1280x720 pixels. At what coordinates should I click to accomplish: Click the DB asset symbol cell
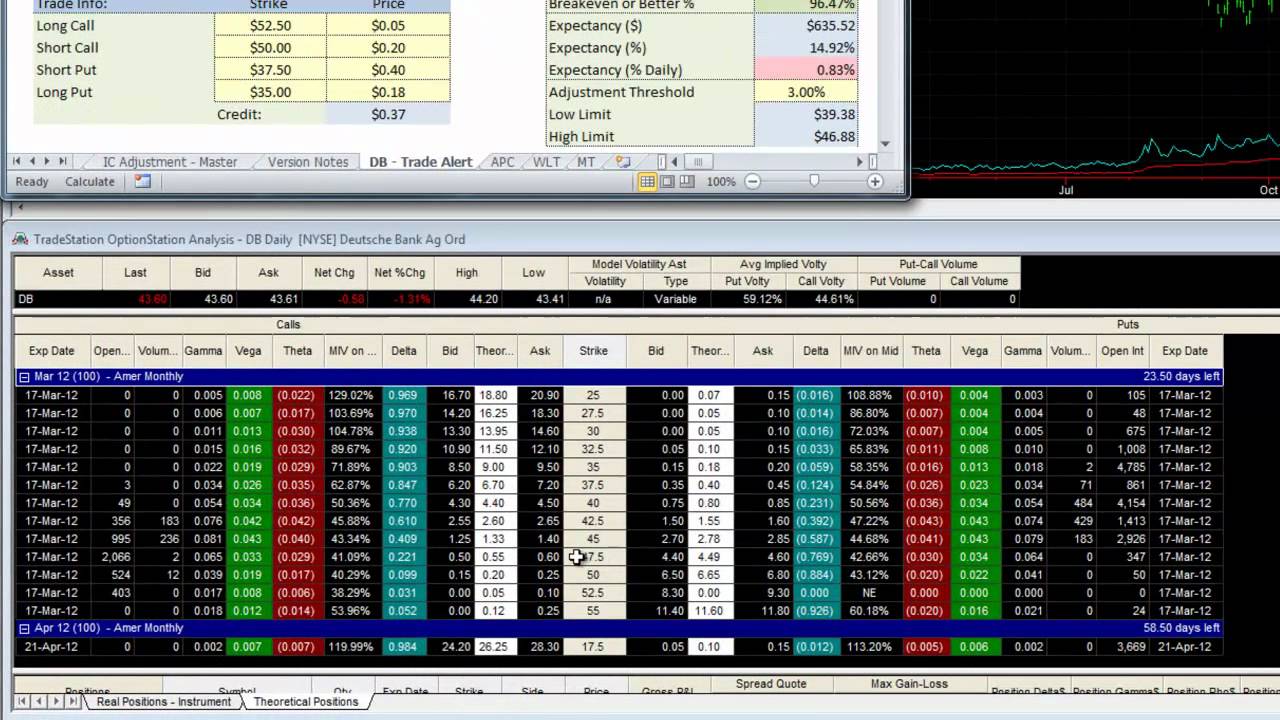(x=57, y=299)
